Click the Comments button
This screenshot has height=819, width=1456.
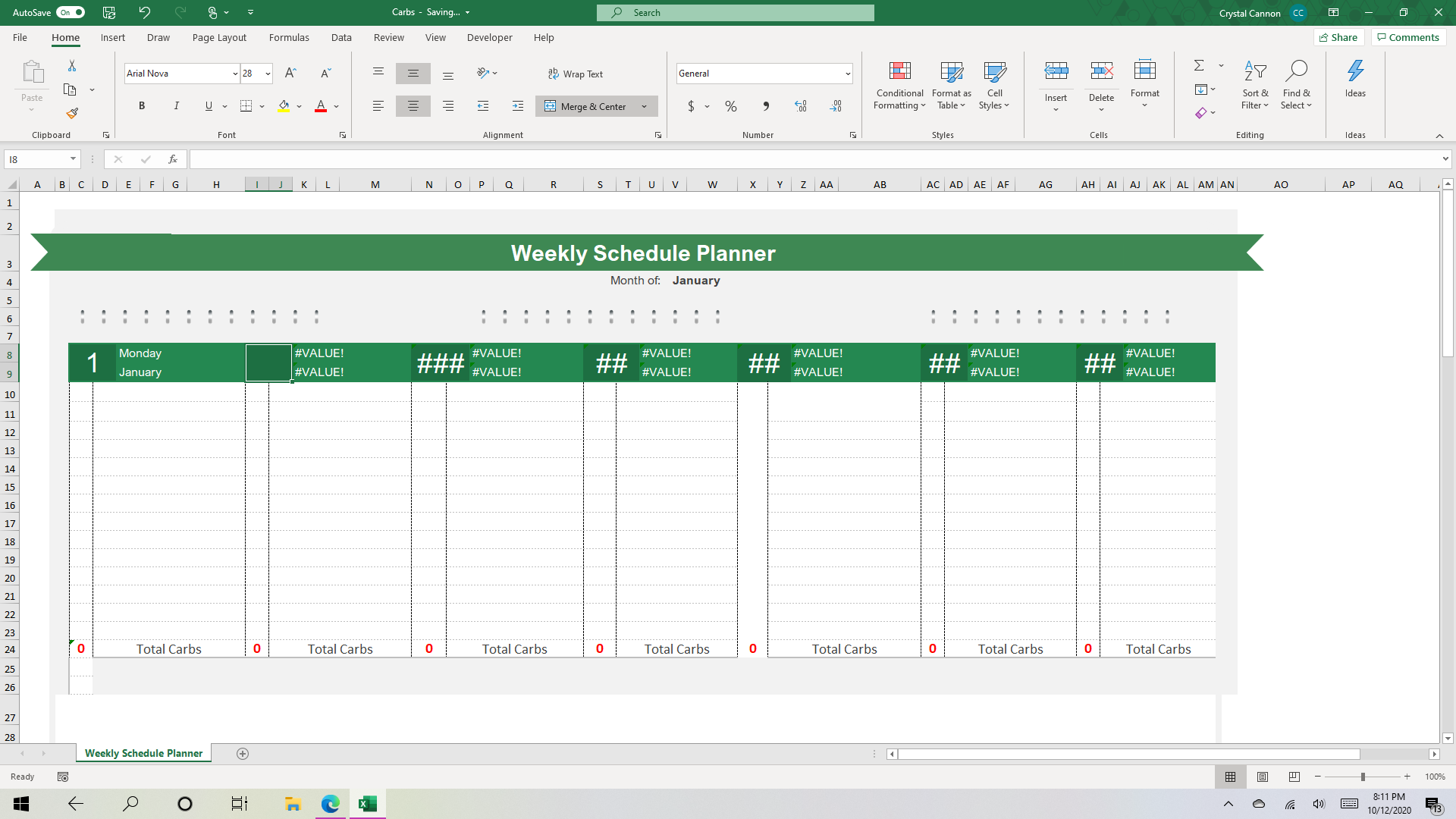point(1408,37)
